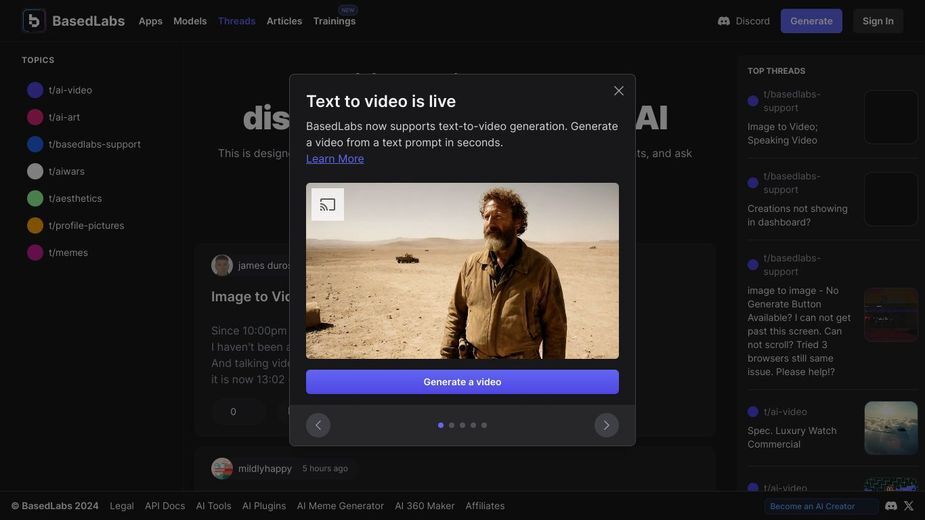Open the Discord link in header
Image resolution: width=925 pixels, height=520 pixels.
pyautogui.click(x=744, y=21)
